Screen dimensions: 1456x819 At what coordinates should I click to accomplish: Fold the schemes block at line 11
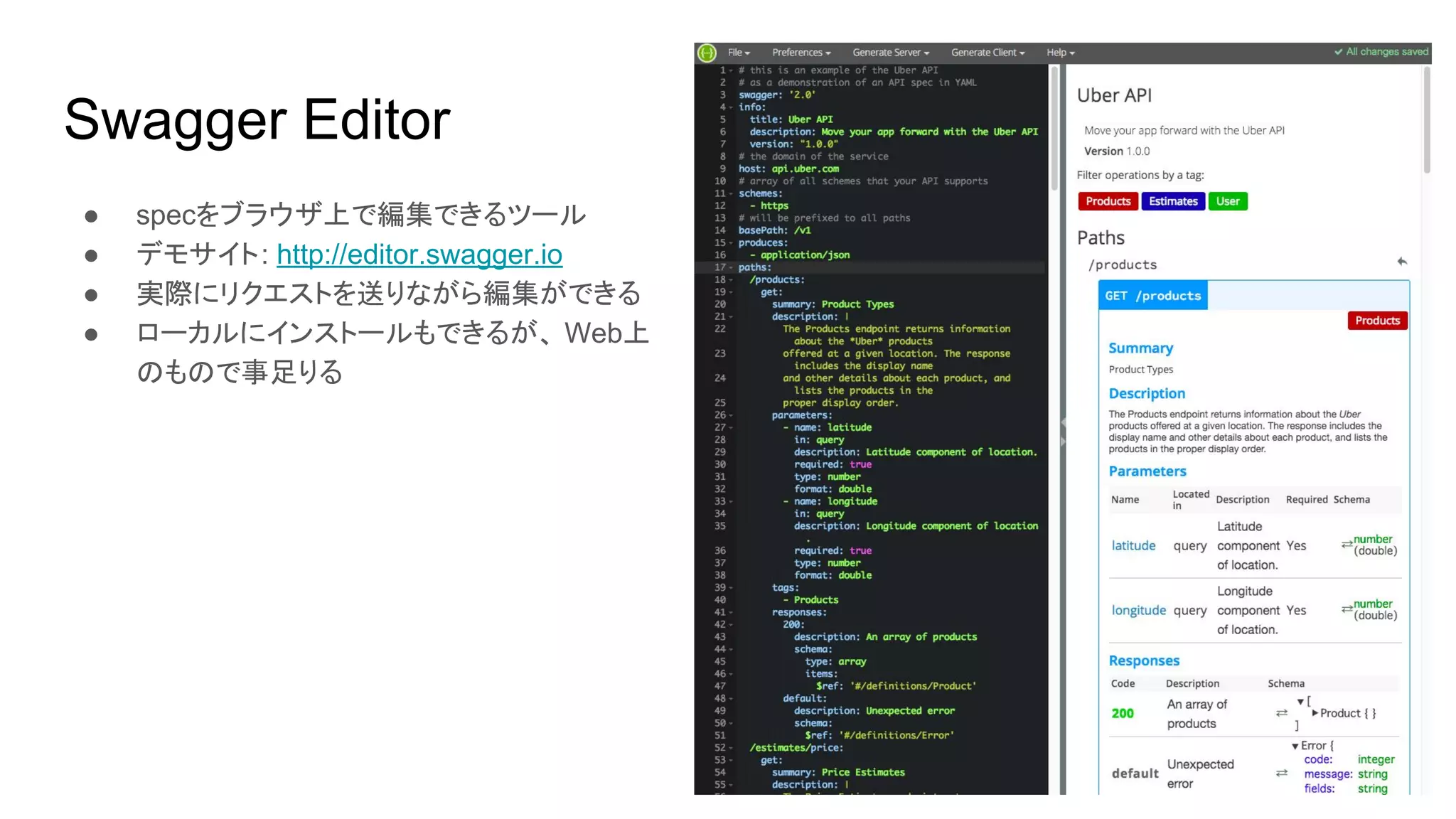[731, 193]
